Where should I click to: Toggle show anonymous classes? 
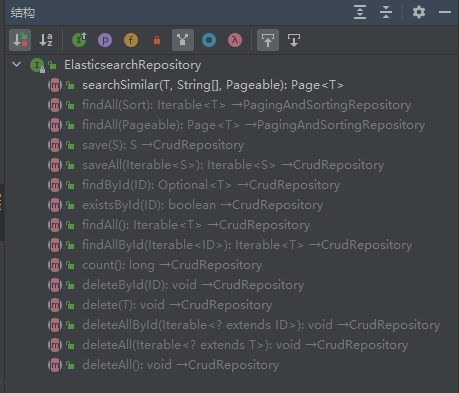209,40
